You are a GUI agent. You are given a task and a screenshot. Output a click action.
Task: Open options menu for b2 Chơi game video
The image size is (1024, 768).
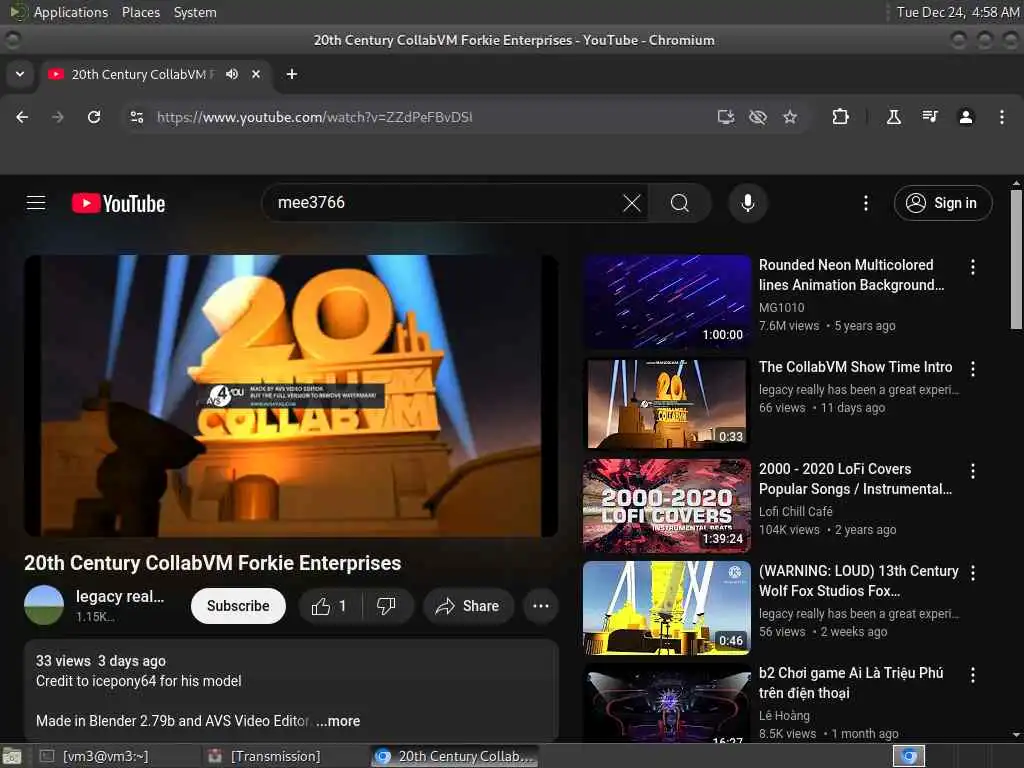tap(973, 675)
